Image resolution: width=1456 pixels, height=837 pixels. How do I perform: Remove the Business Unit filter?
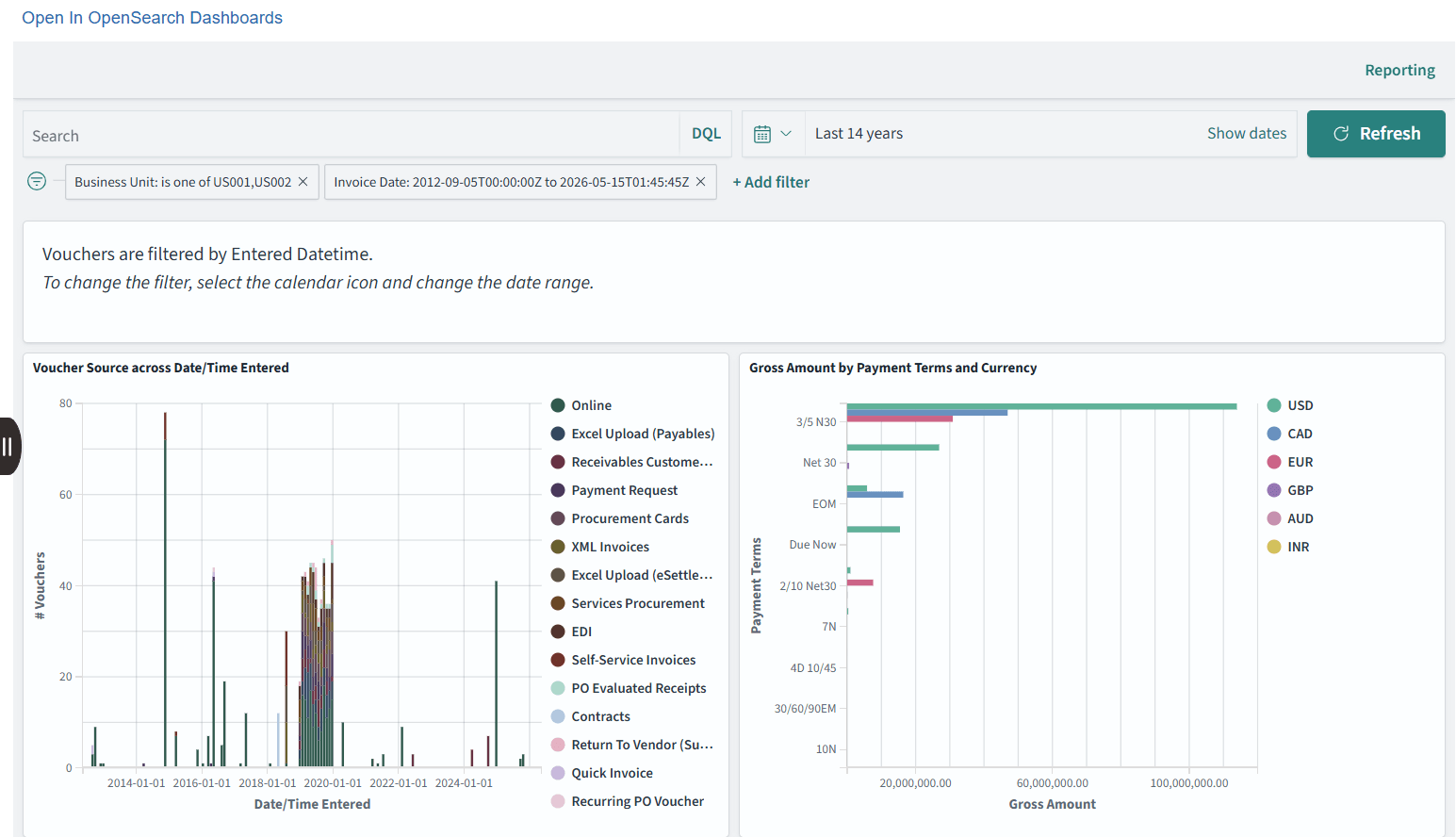coord(303,182)
